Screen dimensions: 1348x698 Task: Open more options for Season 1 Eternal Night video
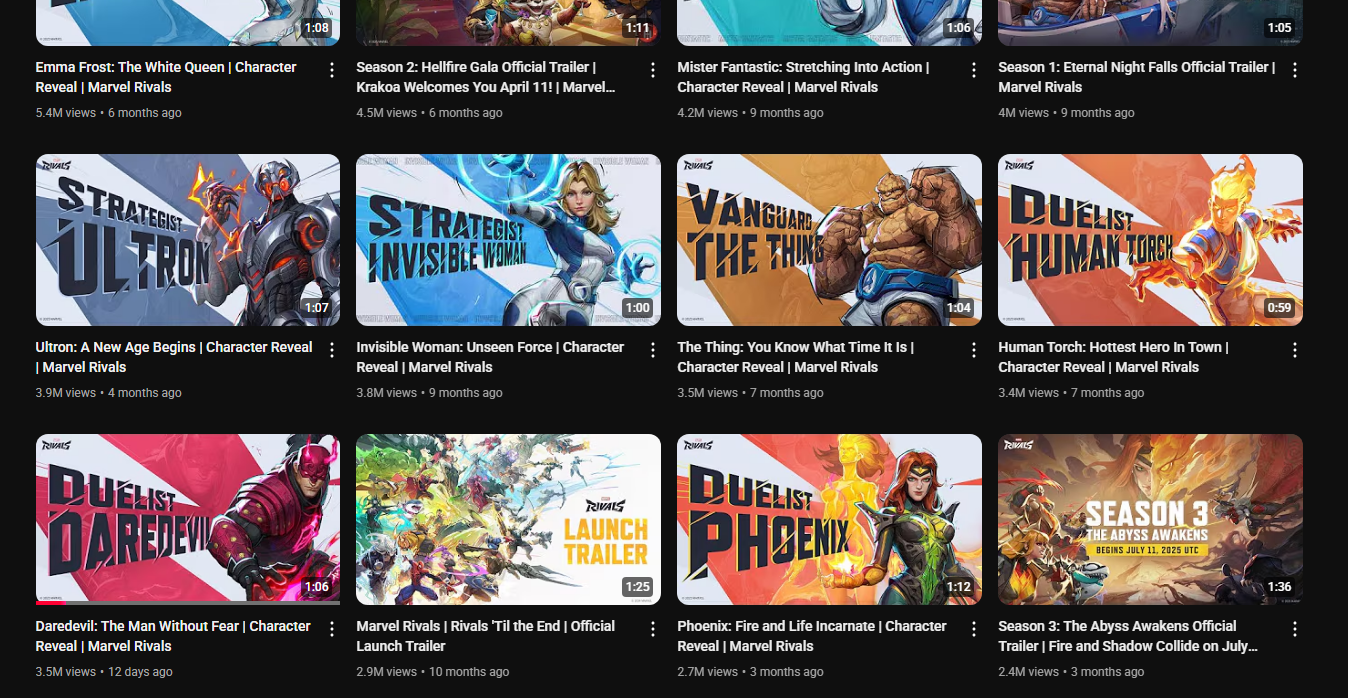(1295, 70)
